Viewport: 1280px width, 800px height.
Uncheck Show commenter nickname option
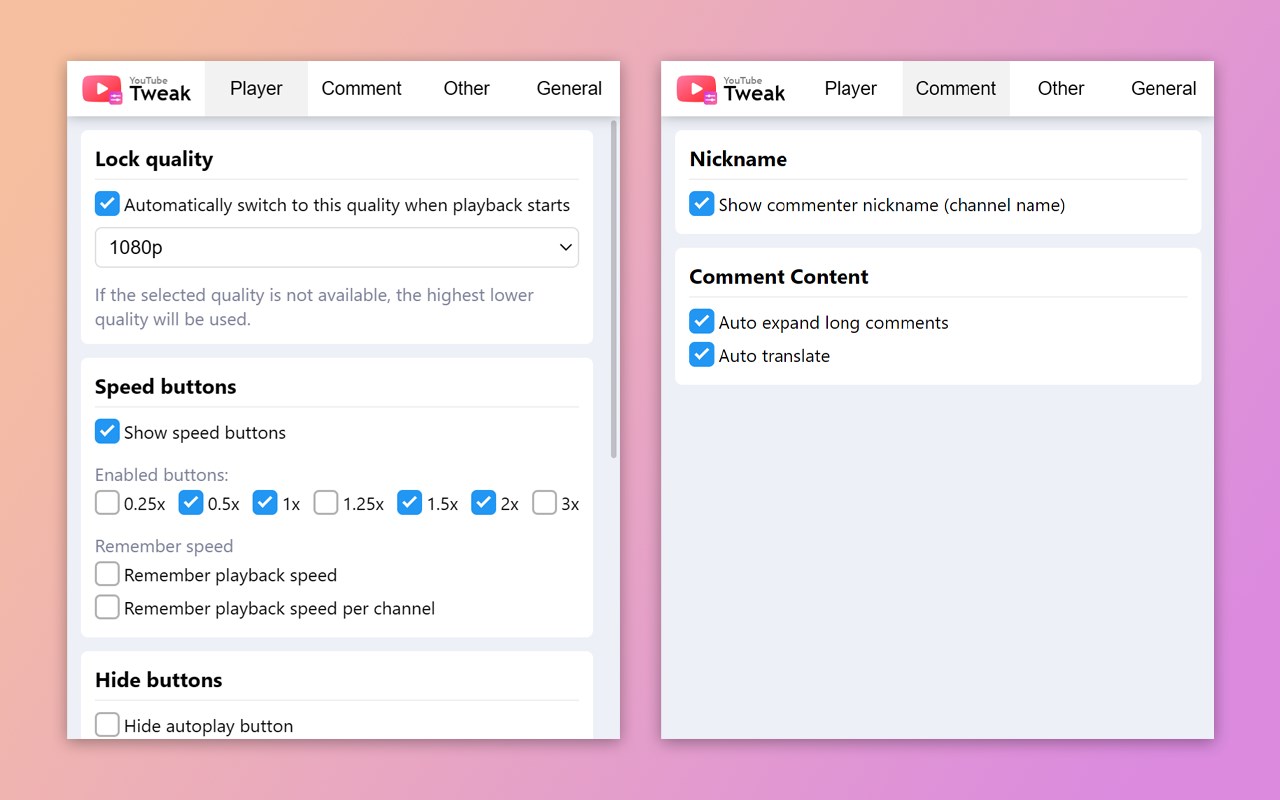(702, 204)
